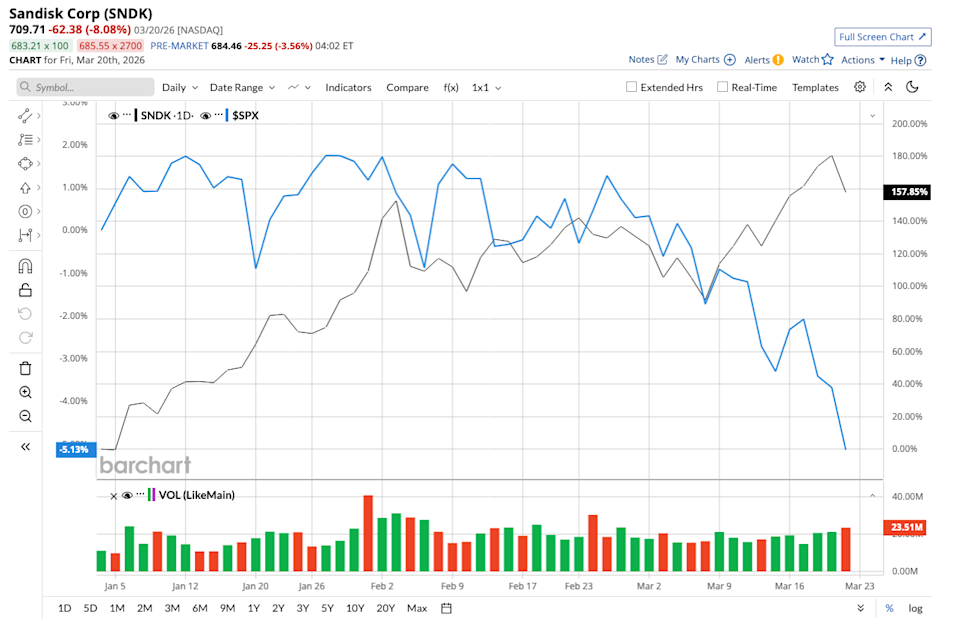Select the 6M time range

click(200, 608)
